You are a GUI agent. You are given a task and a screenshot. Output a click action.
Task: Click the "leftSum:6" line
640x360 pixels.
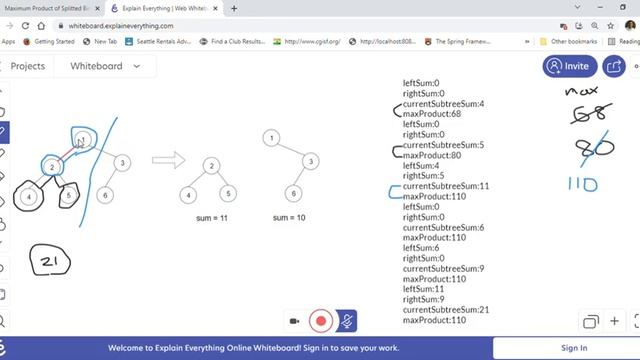click(421, 248)
